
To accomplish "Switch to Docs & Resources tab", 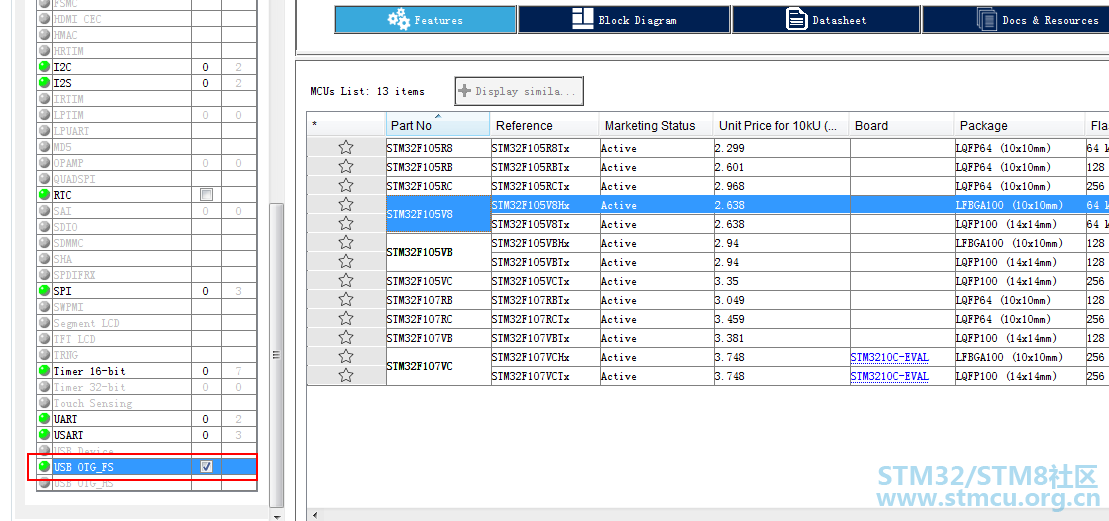I will pyautogui.click(x=1016, y=20).
